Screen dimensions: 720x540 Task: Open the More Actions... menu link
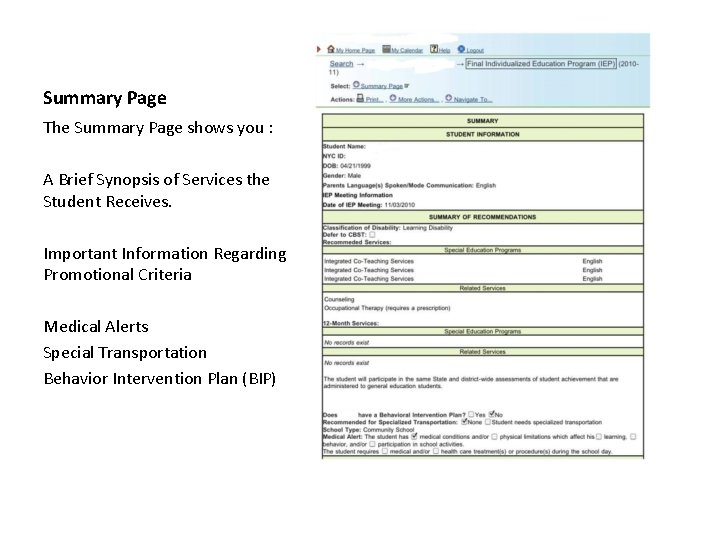tap(418, 99)
